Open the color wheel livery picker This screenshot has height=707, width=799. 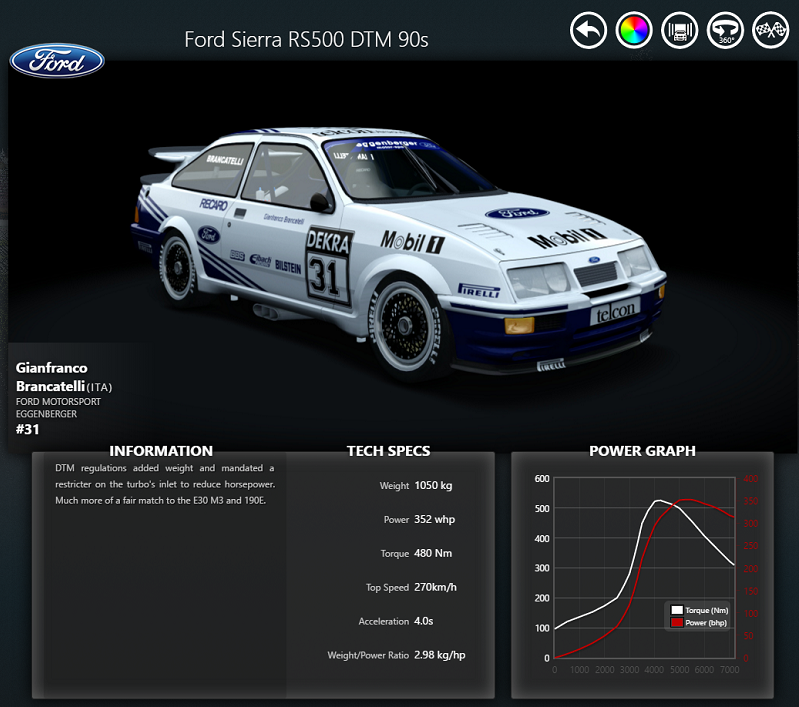click(634, 31)
